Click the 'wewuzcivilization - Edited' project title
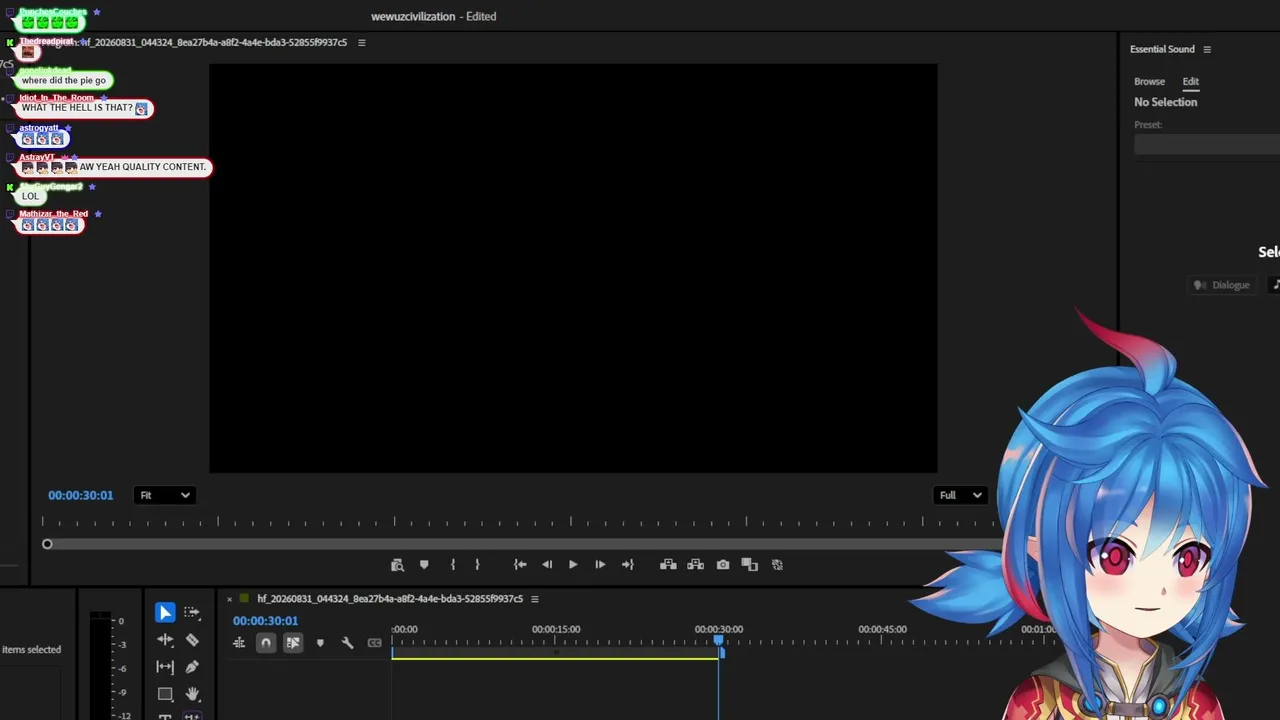1280x720 pixels. 434,16
